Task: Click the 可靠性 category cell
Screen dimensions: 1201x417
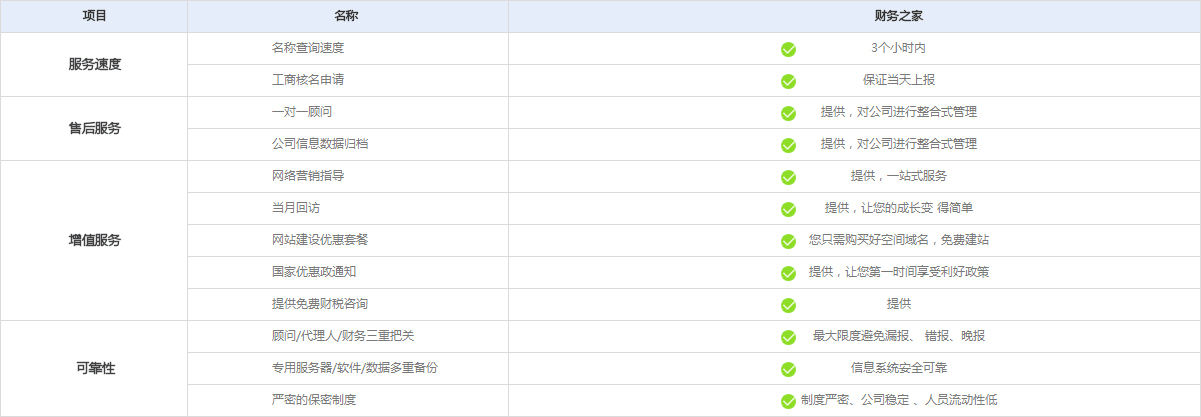Action: (94, 368)
